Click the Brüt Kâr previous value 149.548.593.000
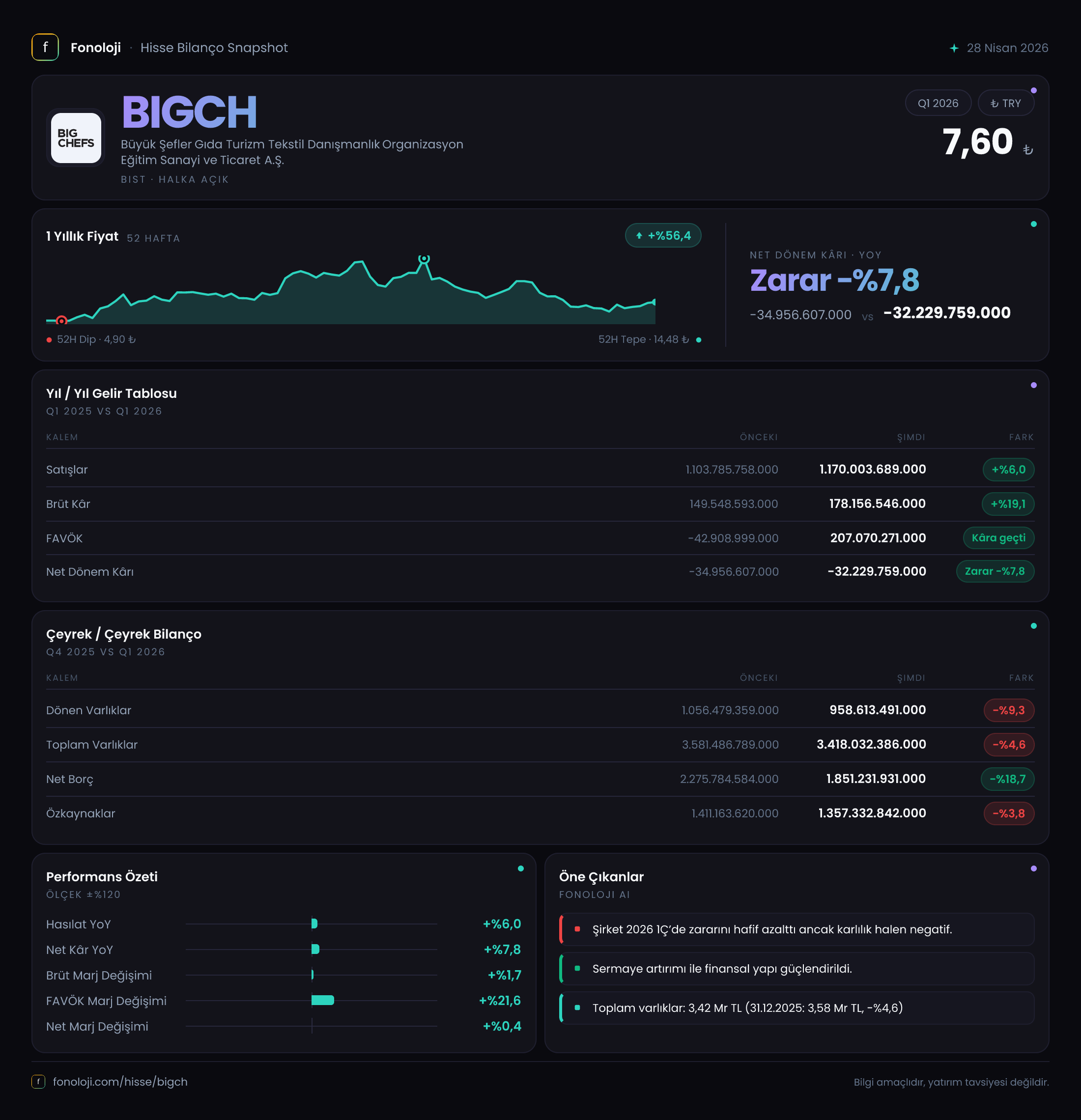This screenshot has height=1120, width=1081. (x=734, y=504)
